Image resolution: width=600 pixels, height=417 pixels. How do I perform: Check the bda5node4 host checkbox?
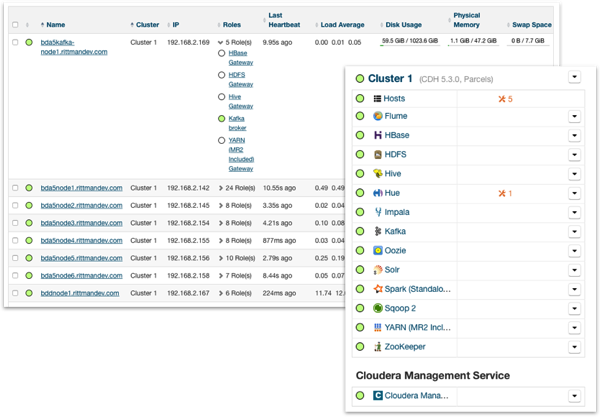[15, 240]
